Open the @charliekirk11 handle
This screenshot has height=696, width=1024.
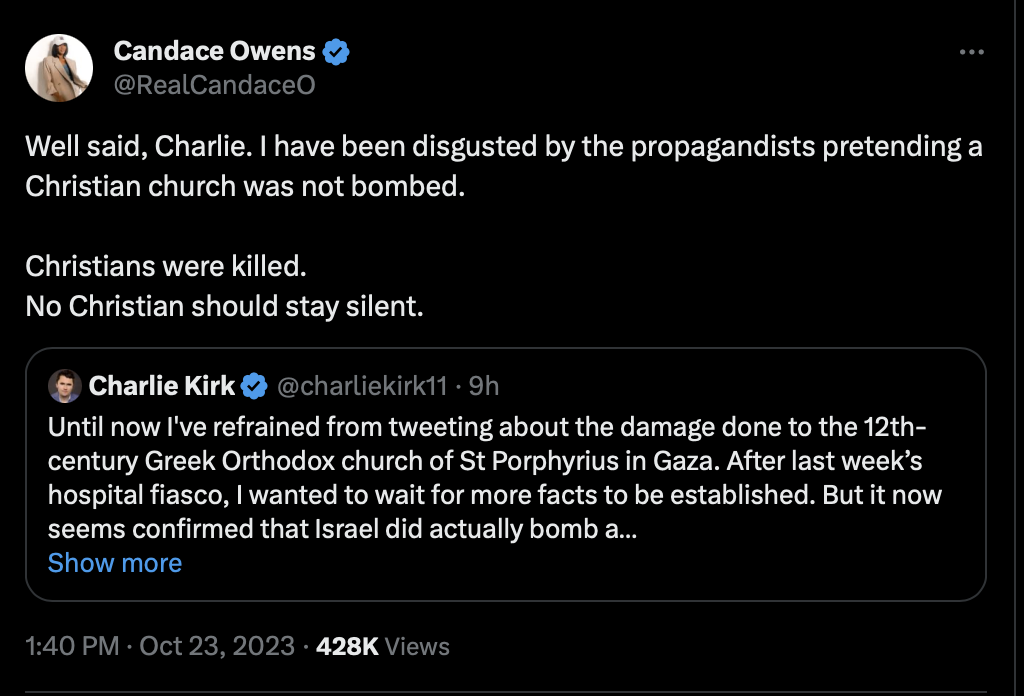(360, 385)
